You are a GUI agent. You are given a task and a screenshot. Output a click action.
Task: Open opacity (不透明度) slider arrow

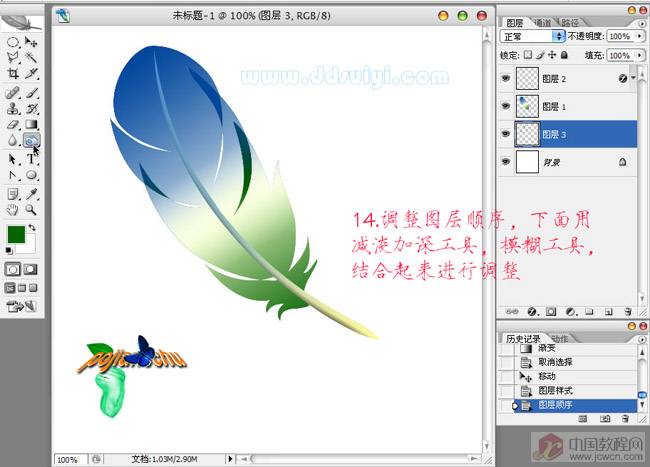[639, 36]
